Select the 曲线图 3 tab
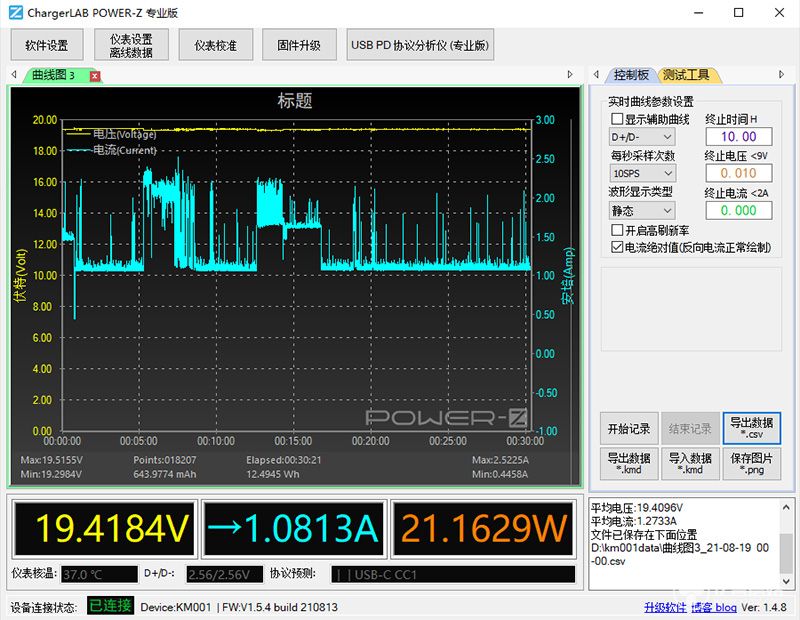The width and height of the screenshot is (800, 620). coord(54,75)
